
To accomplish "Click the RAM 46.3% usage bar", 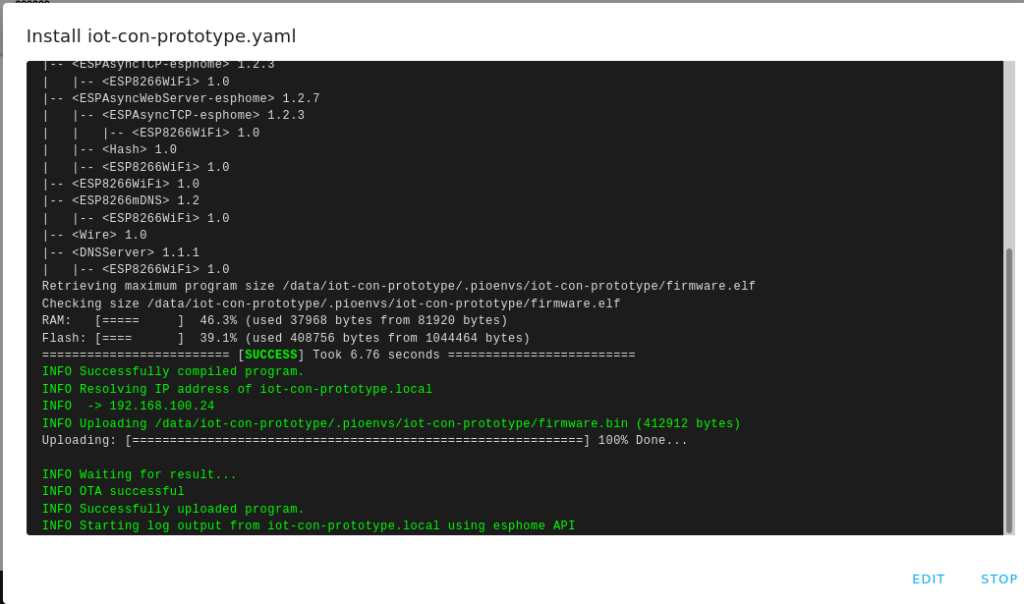I will (139, 321).
